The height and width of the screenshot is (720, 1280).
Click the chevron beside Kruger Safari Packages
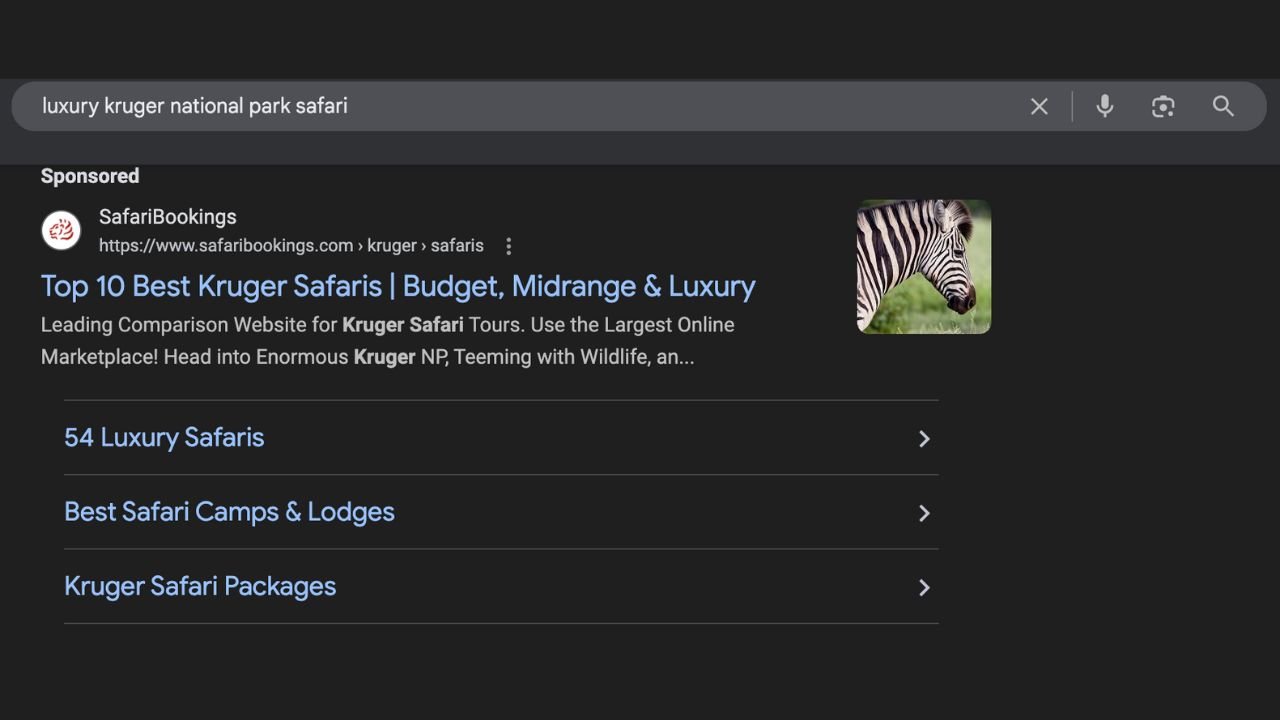click(924, 587)
